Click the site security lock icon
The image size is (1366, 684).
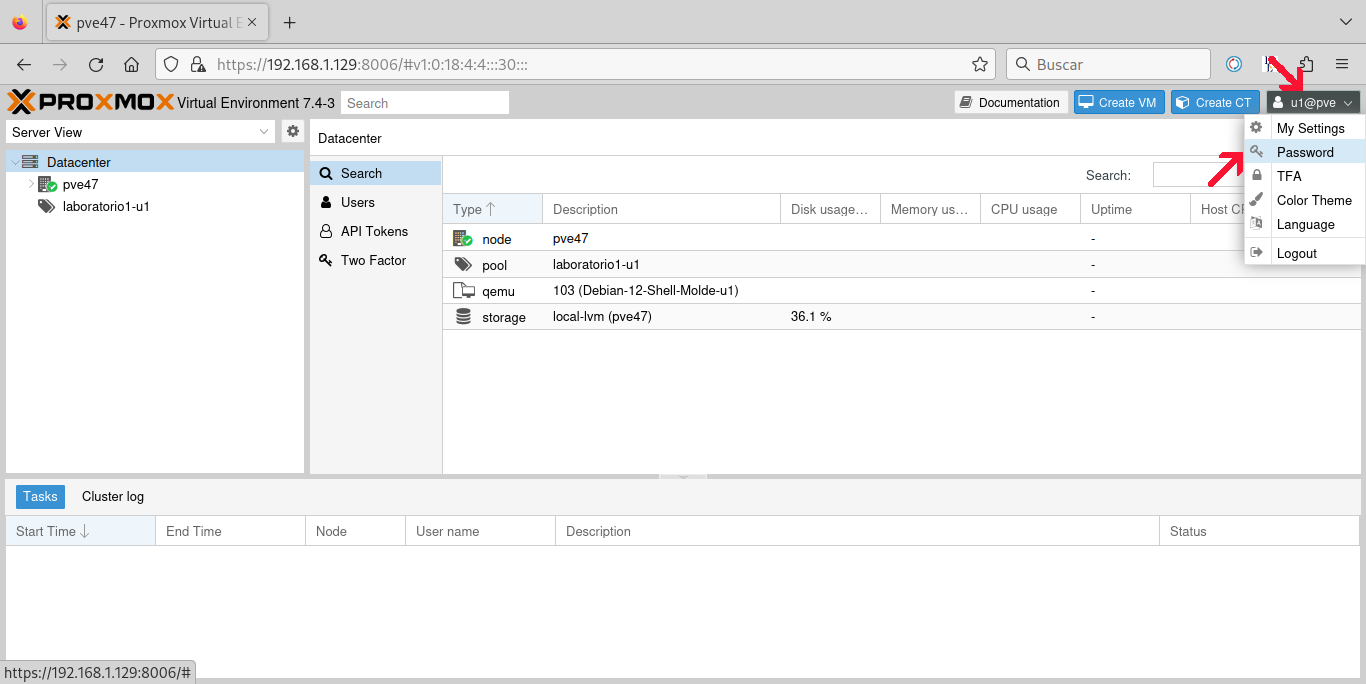197,64
